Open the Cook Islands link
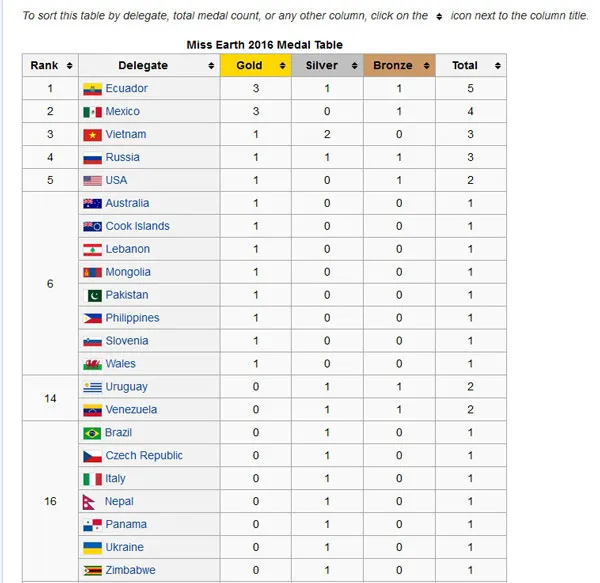The height and width of the screenshot is (583, 600). click(138, 227)
